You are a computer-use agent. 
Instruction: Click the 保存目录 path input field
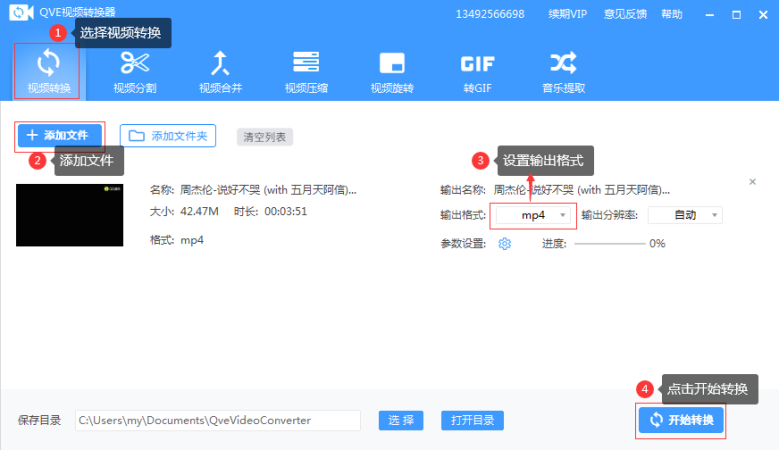pyautogui.click(x=218, y=420)
